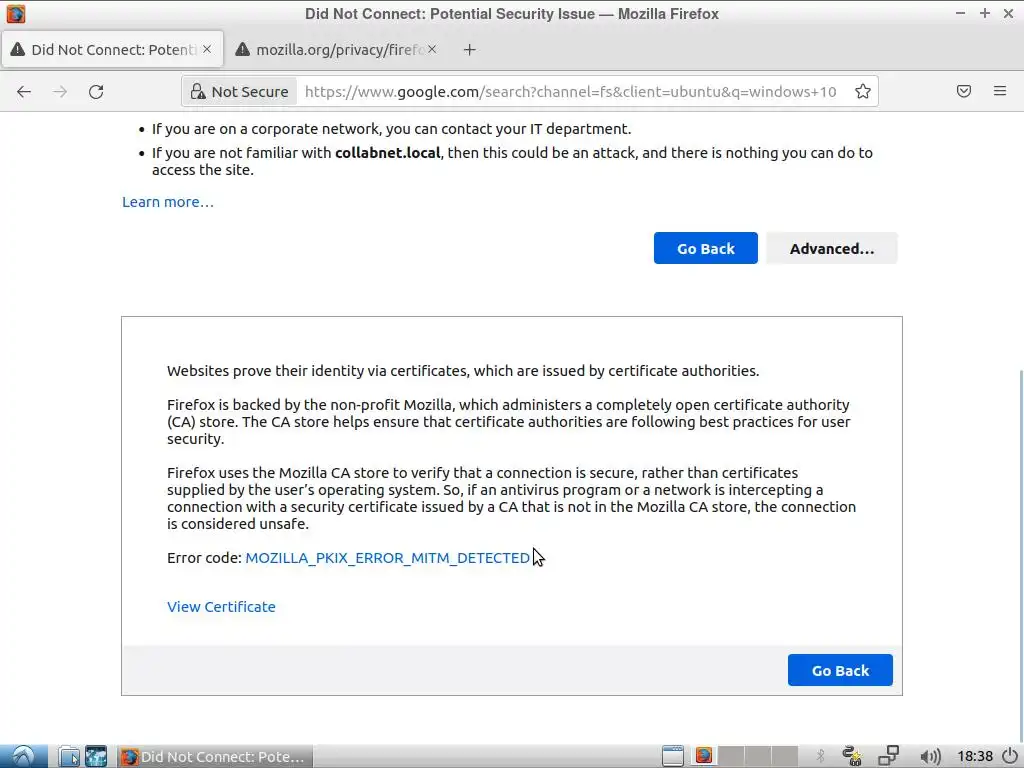Click the Firefox title bar app icon
This screenshot has width=1024, height=768.
16,13
